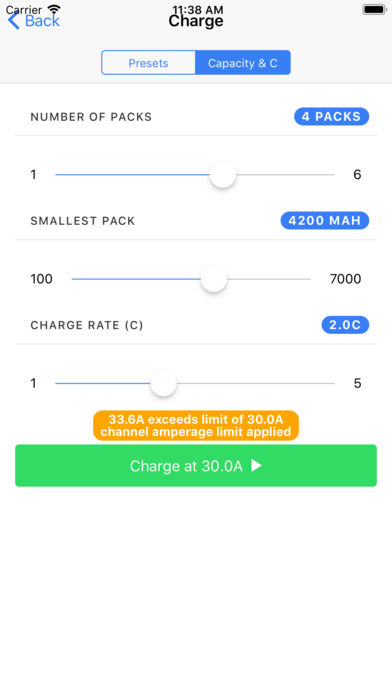The width and height of the screenshot is (392, 696).
Task: Click the battery indicator icon
Action: point(374,9)
